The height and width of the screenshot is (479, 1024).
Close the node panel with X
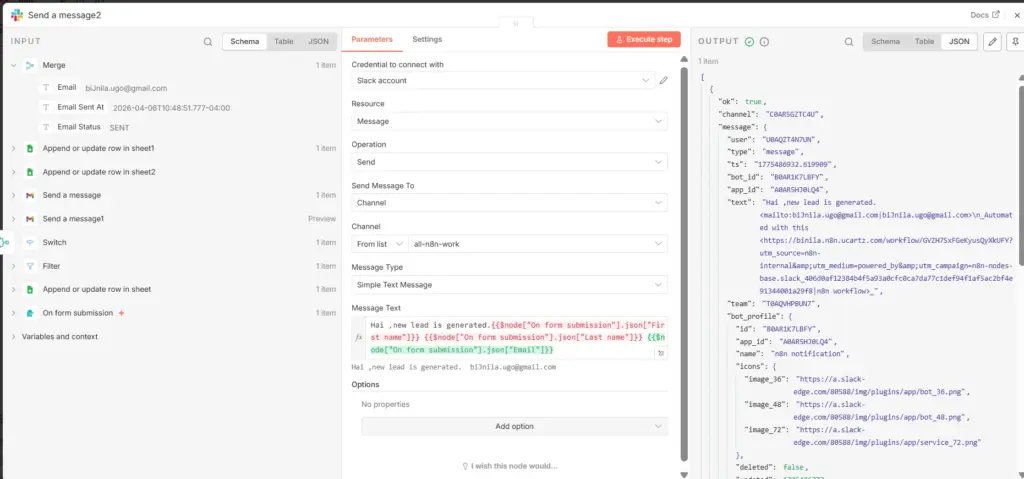click(1016, 15)
